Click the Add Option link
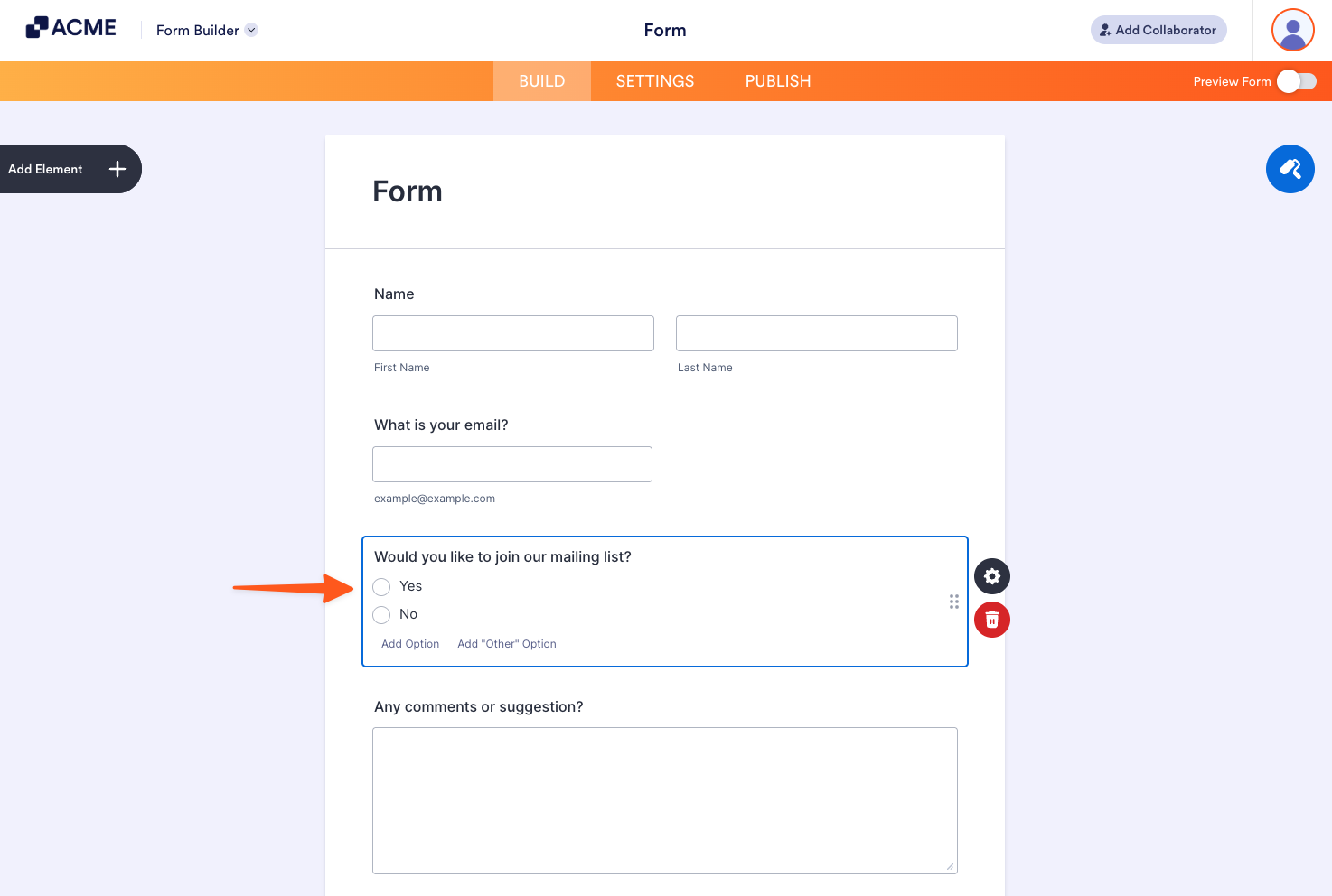Image resolution: width=1332 pixels, height=896 pixels. [410, 643]
